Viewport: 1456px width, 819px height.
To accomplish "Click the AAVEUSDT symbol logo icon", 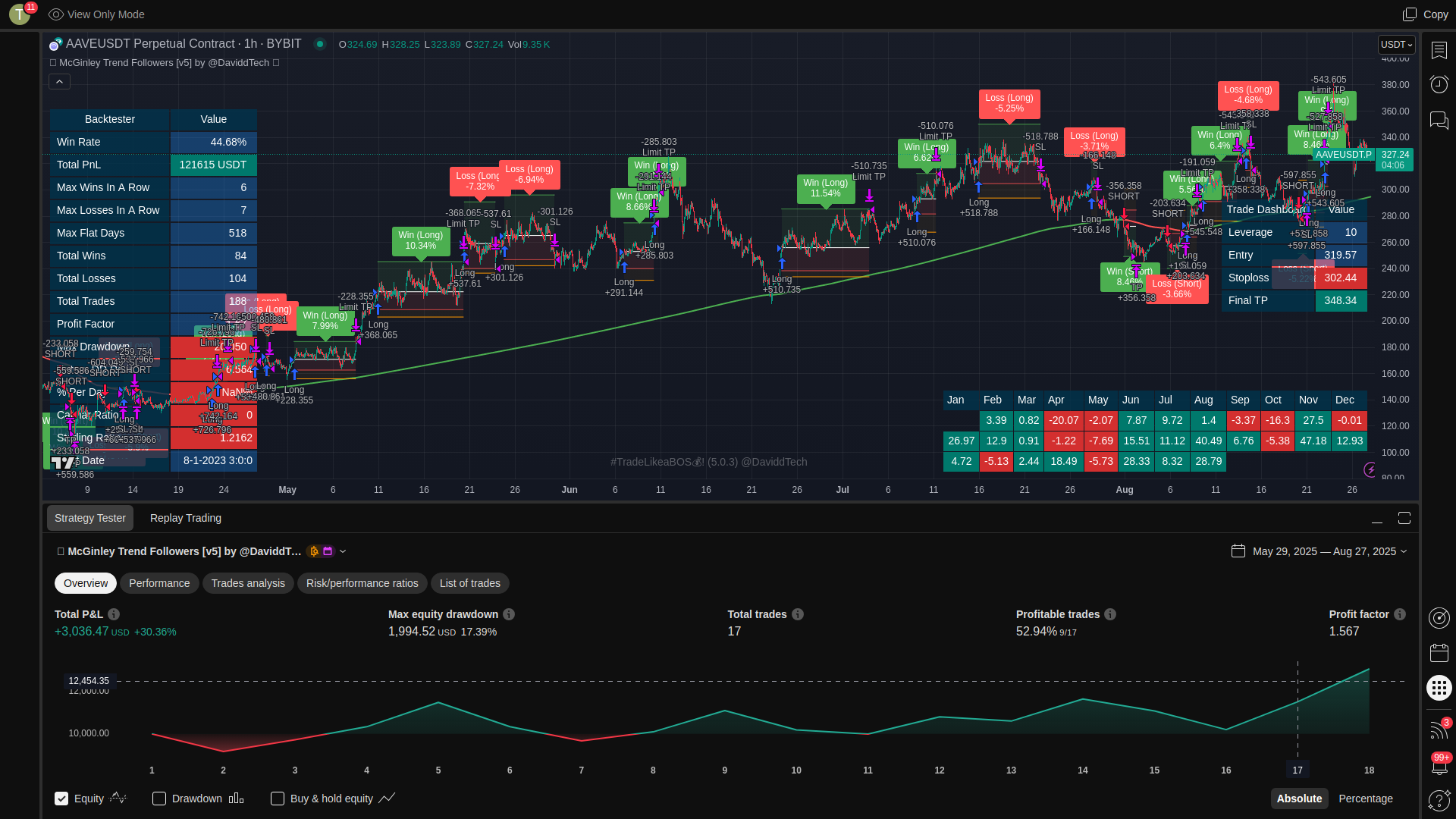I will coord(55,44).
